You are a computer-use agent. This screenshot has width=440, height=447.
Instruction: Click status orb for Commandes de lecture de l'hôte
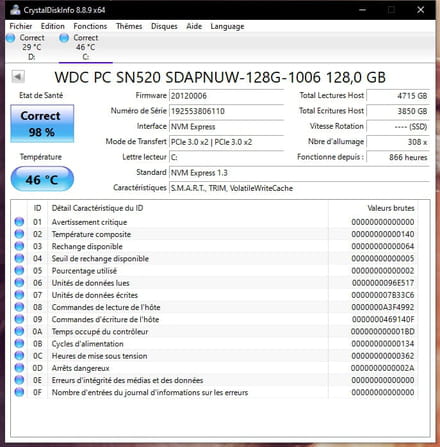[x=19, y=307]
